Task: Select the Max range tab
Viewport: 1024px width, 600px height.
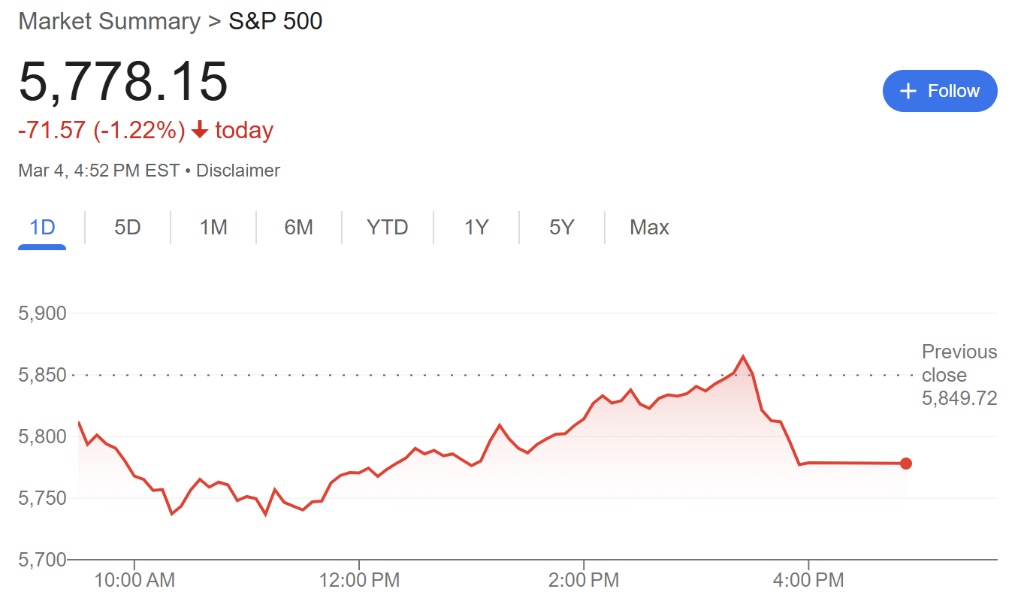Action: tap(649, 228)
